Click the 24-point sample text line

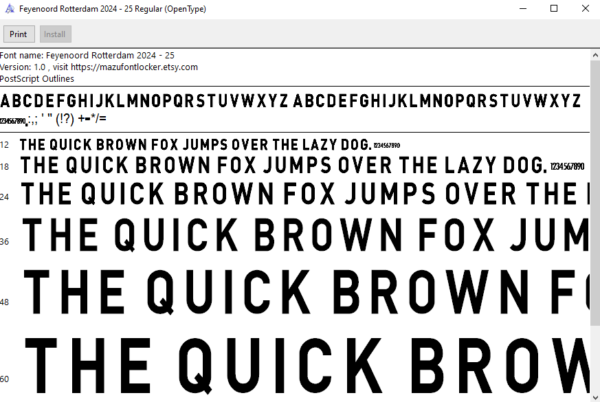tap(305, 194)
